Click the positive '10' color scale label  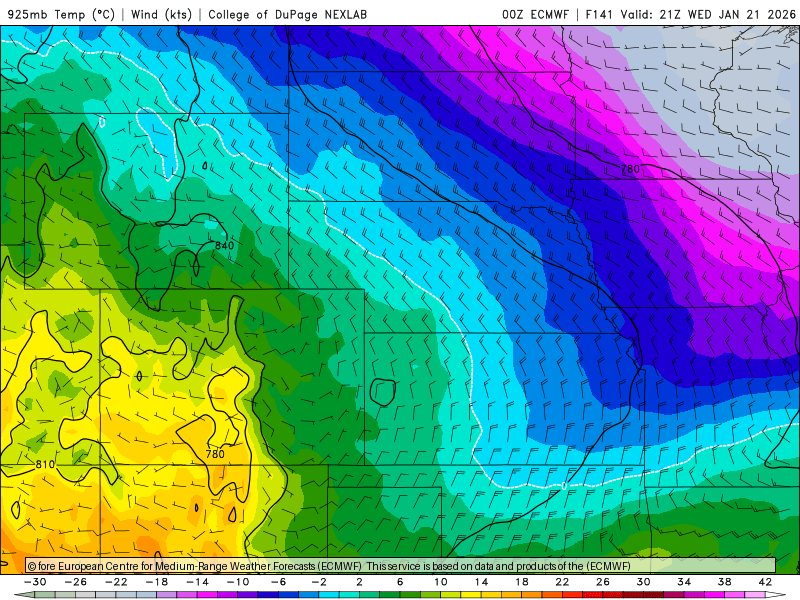click(441, 582)
